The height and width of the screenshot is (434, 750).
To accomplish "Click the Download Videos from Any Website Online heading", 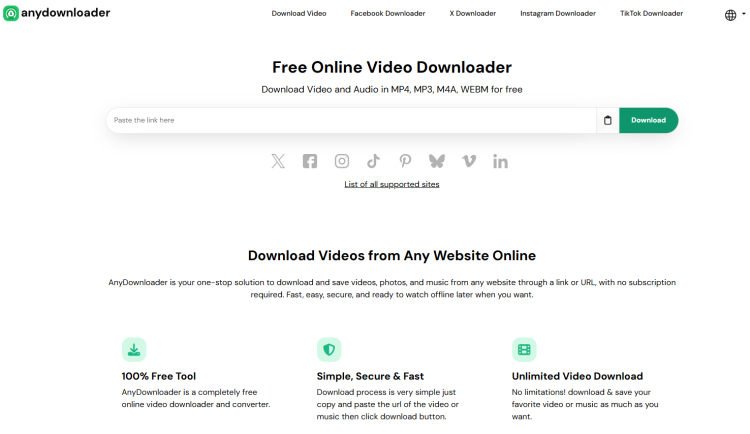I will tap(392, 256).
